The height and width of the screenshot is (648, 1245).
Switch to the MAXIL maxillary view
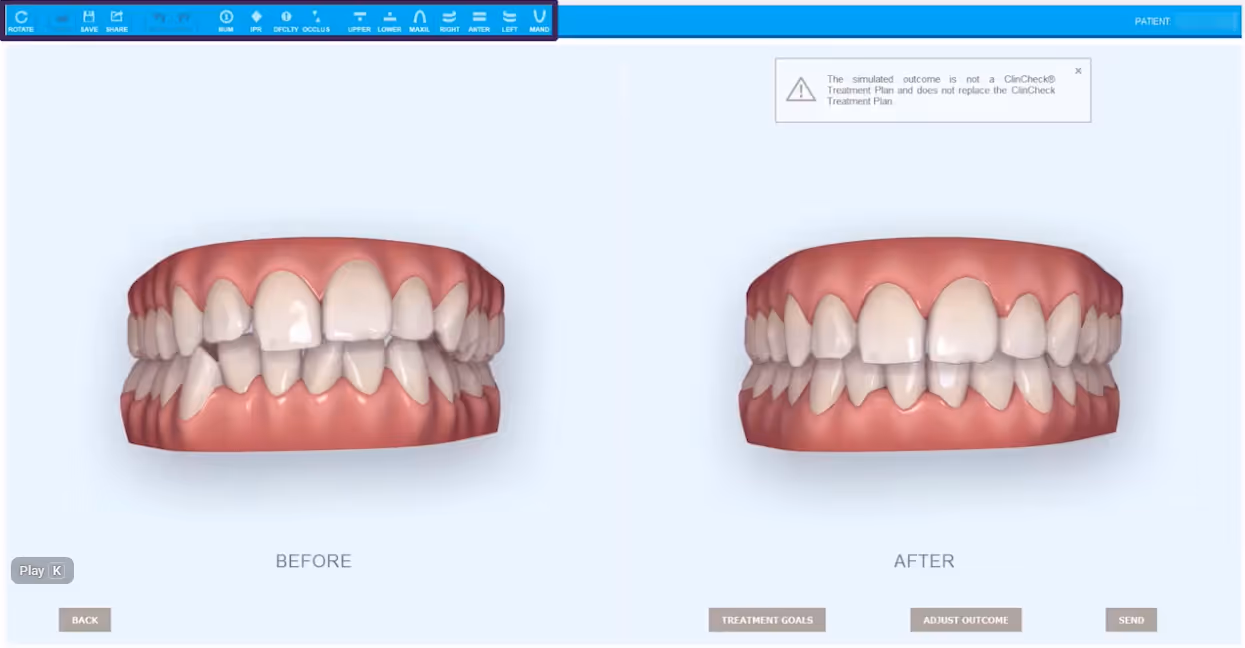click(x=420, y=20)
